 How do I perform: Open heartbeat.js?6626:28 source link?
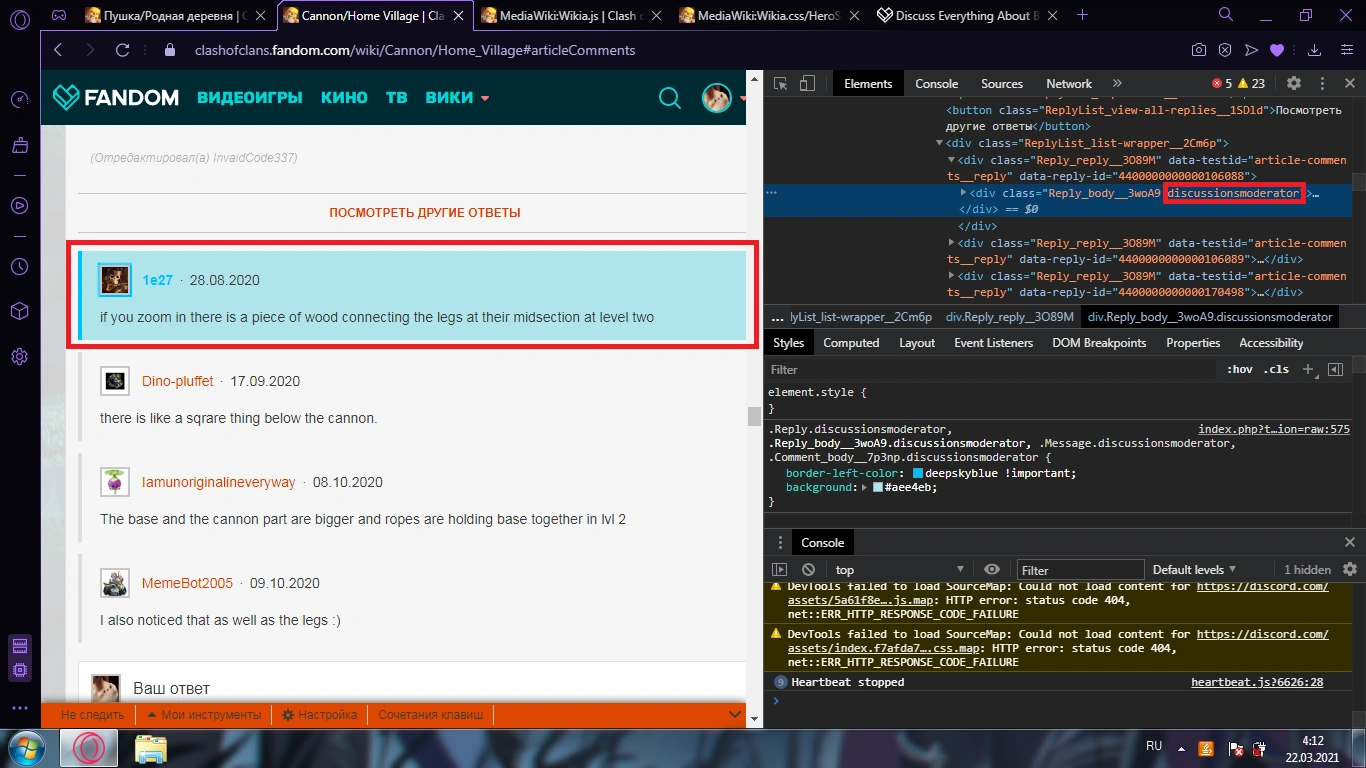[x=1257, y=682]
